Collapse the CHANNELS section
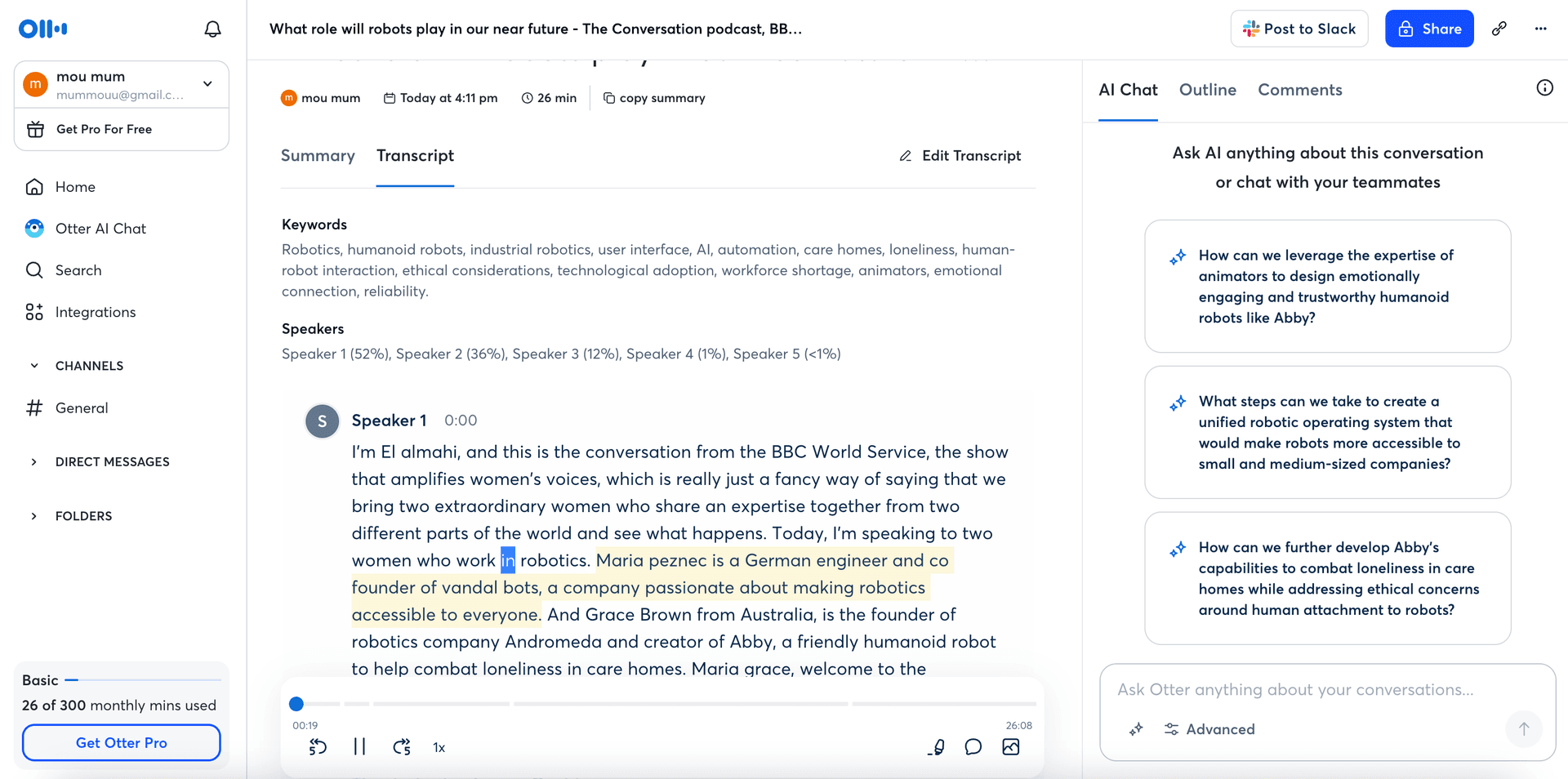The image size is (1568, 779). pos(34,366)
